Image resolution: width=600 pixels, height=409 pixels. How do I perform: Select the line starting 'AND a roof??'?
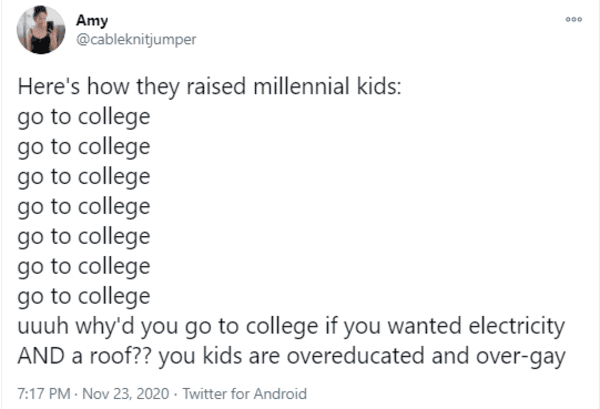[x=292, y=356]
